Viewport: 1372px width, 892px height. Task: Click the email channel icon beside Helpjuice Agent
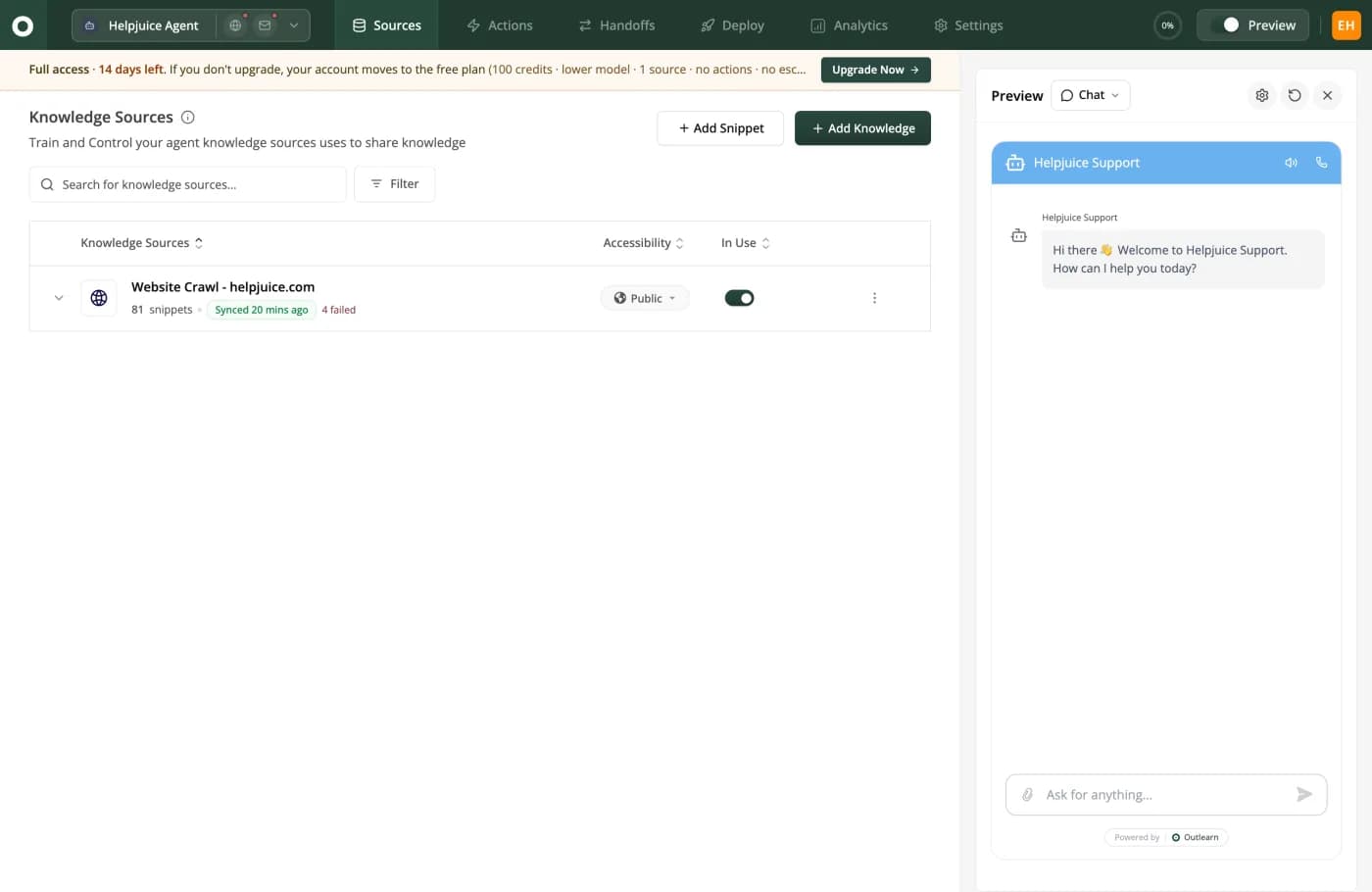[265, 25]
